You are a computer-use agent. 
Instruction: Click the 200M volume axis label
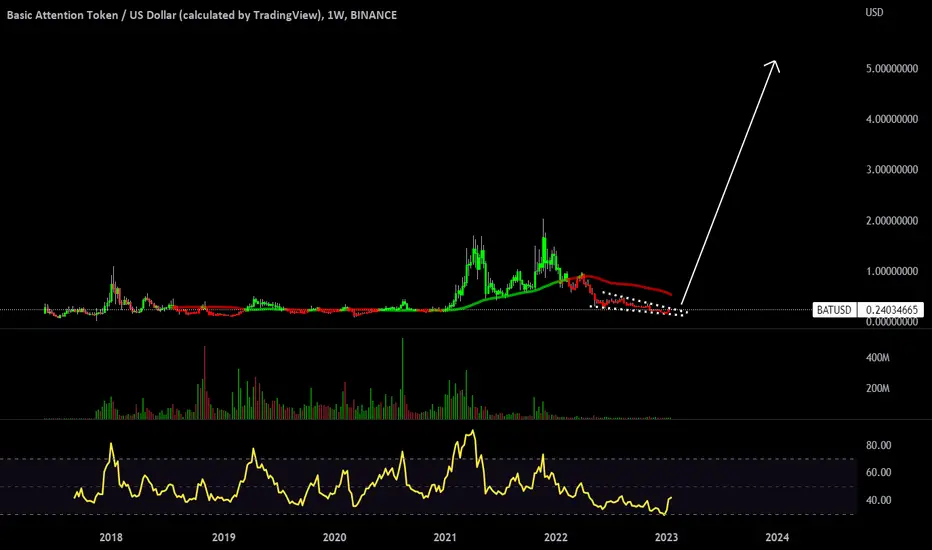tap(878, 388)
